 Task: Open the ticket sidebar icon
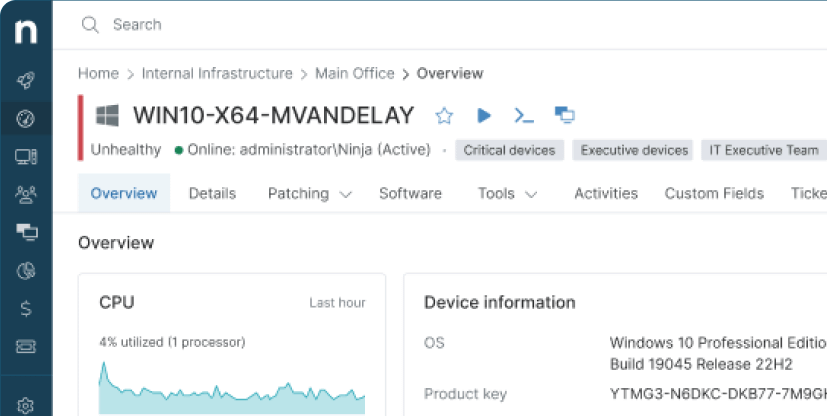point(26,346)
